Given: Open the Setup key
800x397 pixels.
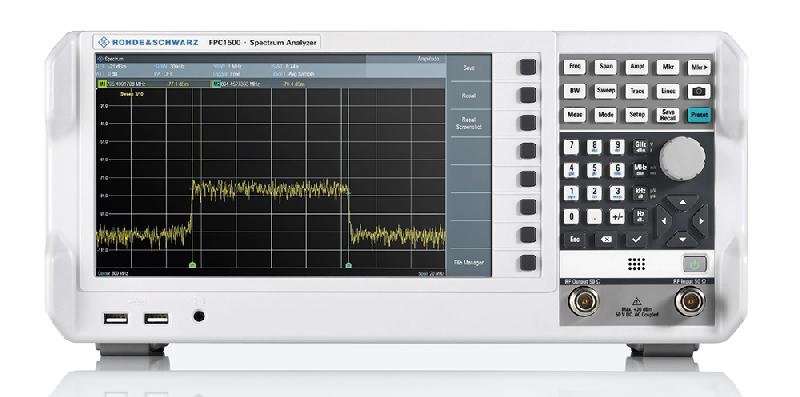Looking at the screenshot, I should [x=636, y=115].
